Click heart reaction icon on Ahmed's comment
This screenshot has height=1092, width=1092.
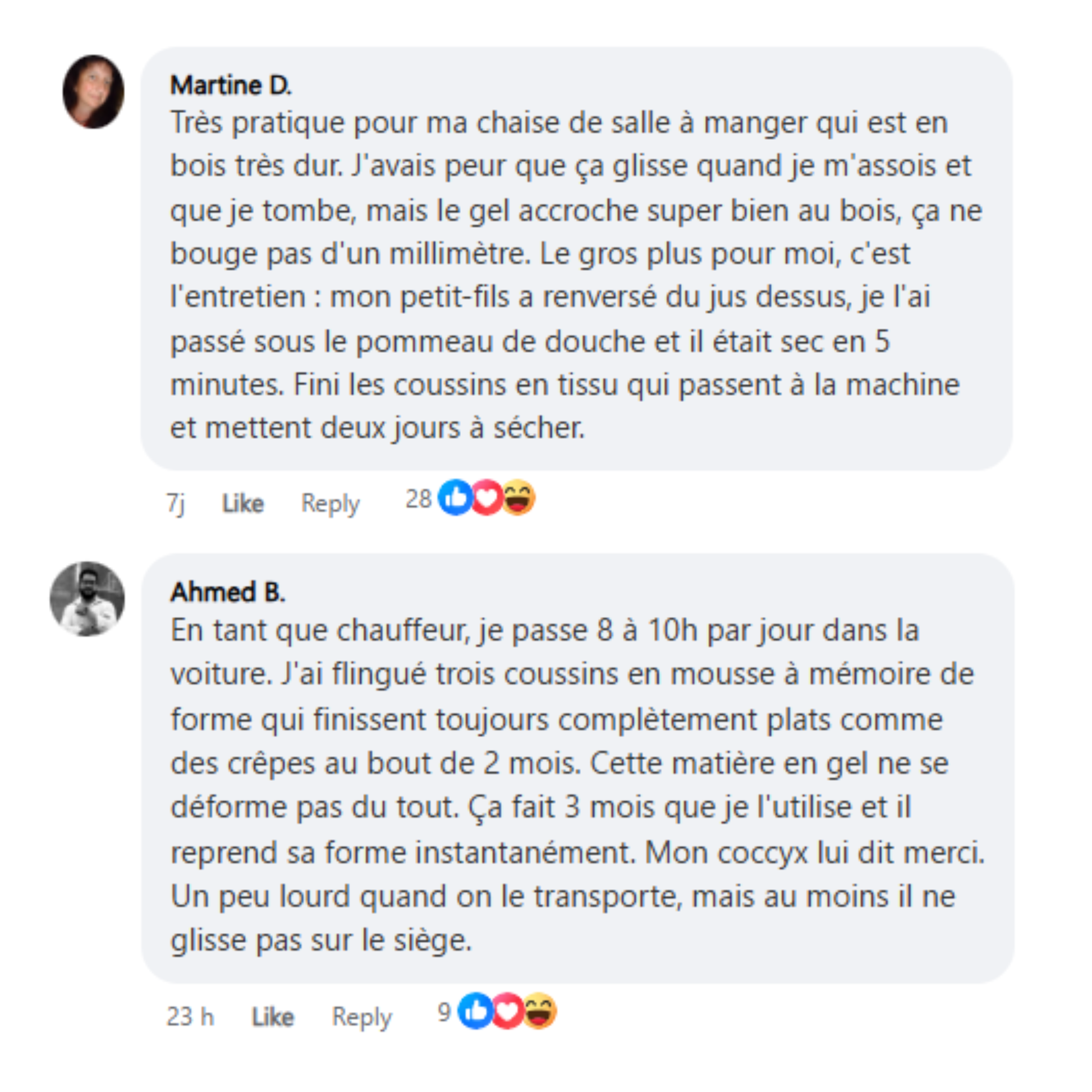(507, 1011)
